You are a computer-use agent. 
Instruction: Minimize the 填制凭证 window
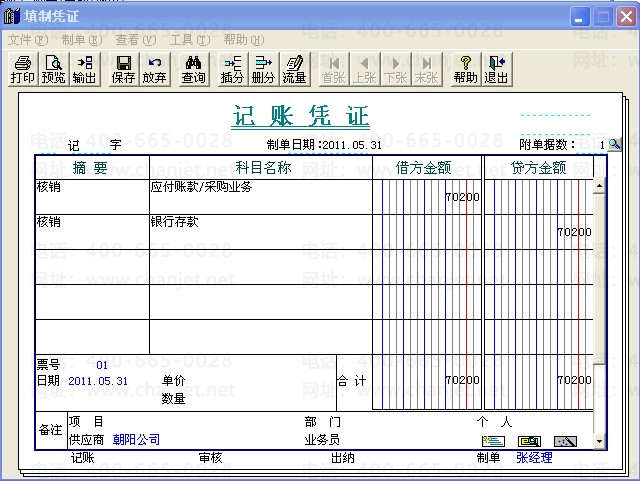[x=580, y=17]
